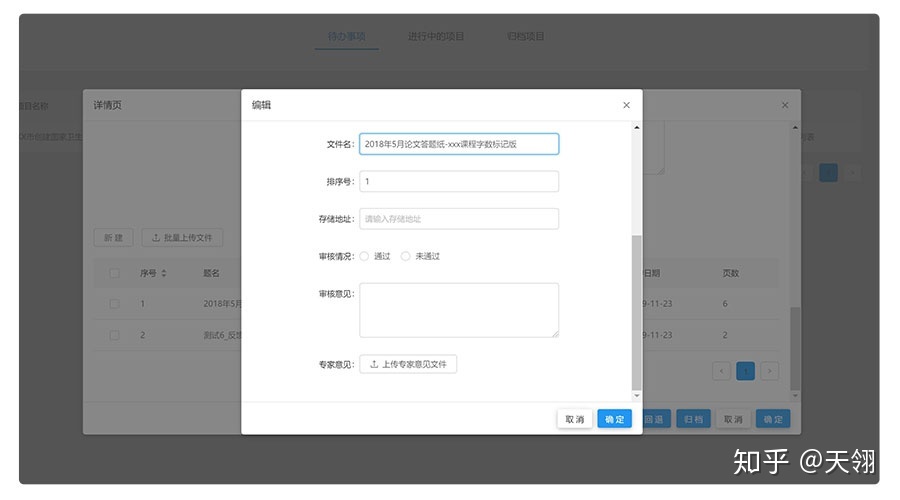
Task: Select the 通过 radio button
Action: (364, 256)
